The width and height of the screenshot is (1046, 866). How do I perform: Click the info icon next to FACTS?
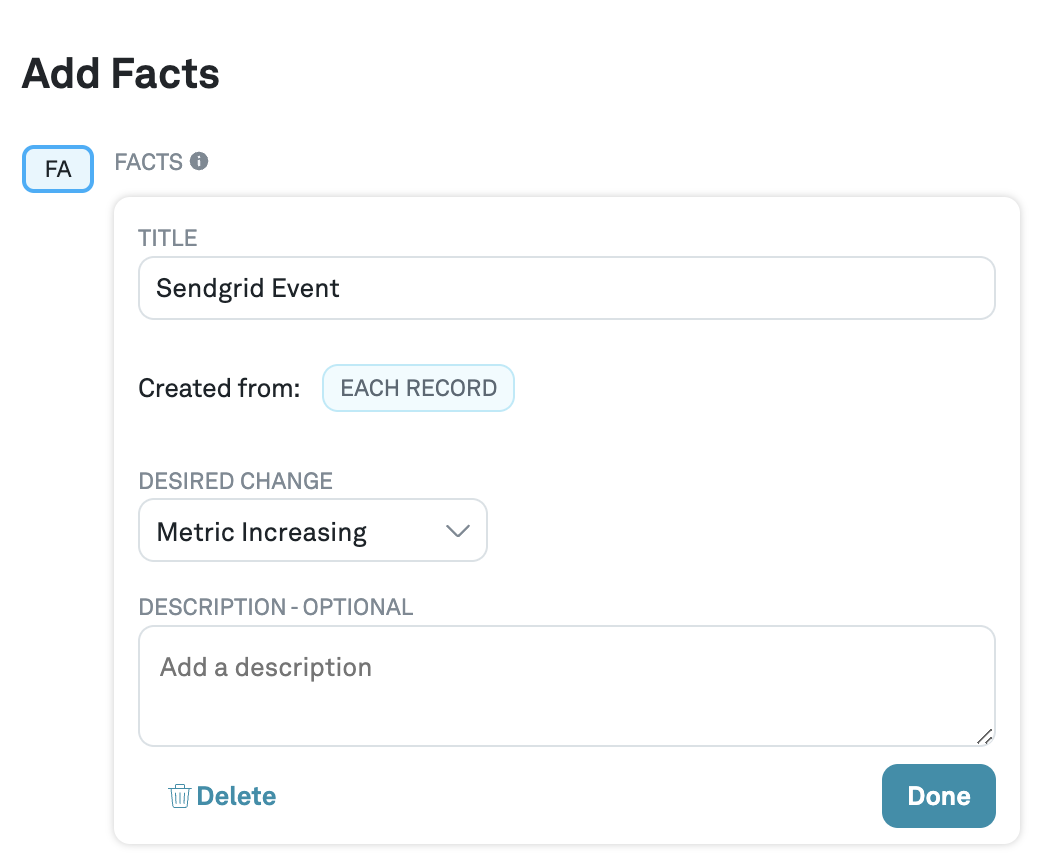pos(198,161)
